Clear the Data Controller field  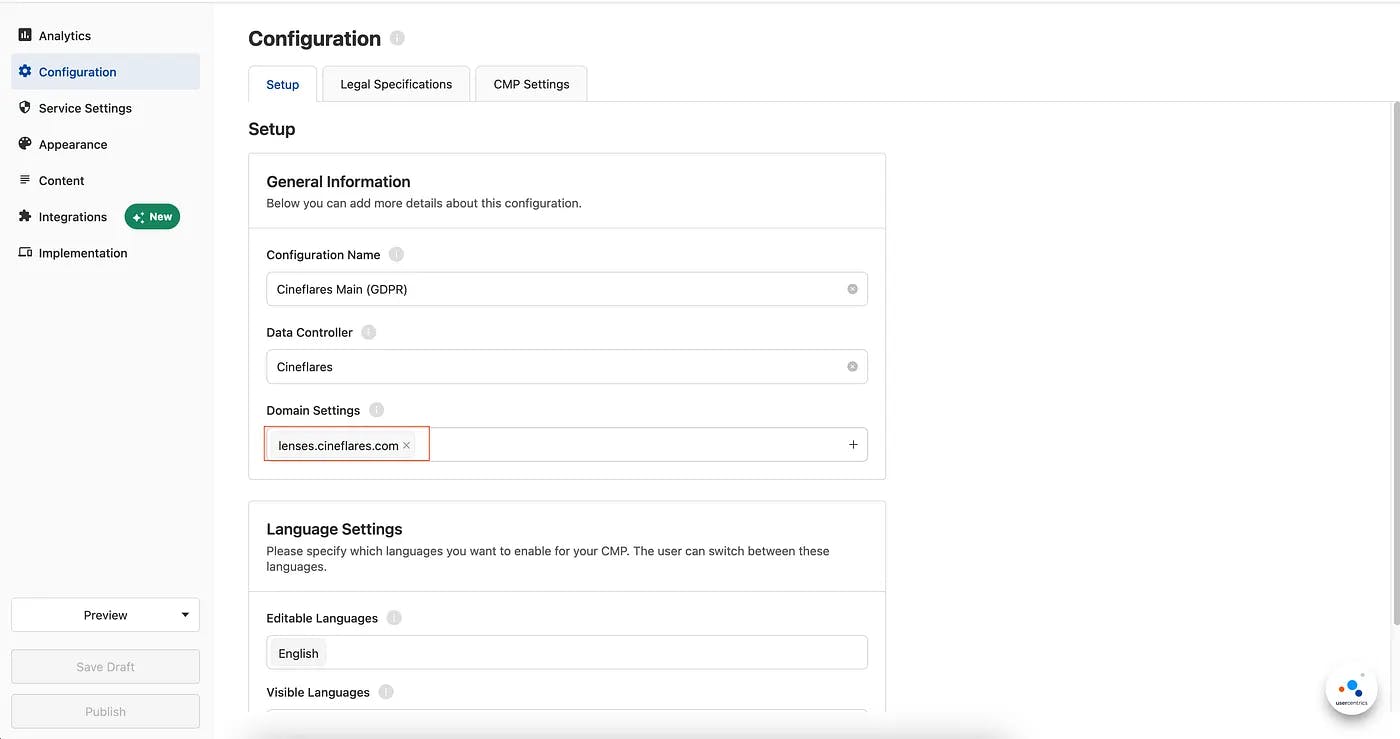click(x=852, y=367)
